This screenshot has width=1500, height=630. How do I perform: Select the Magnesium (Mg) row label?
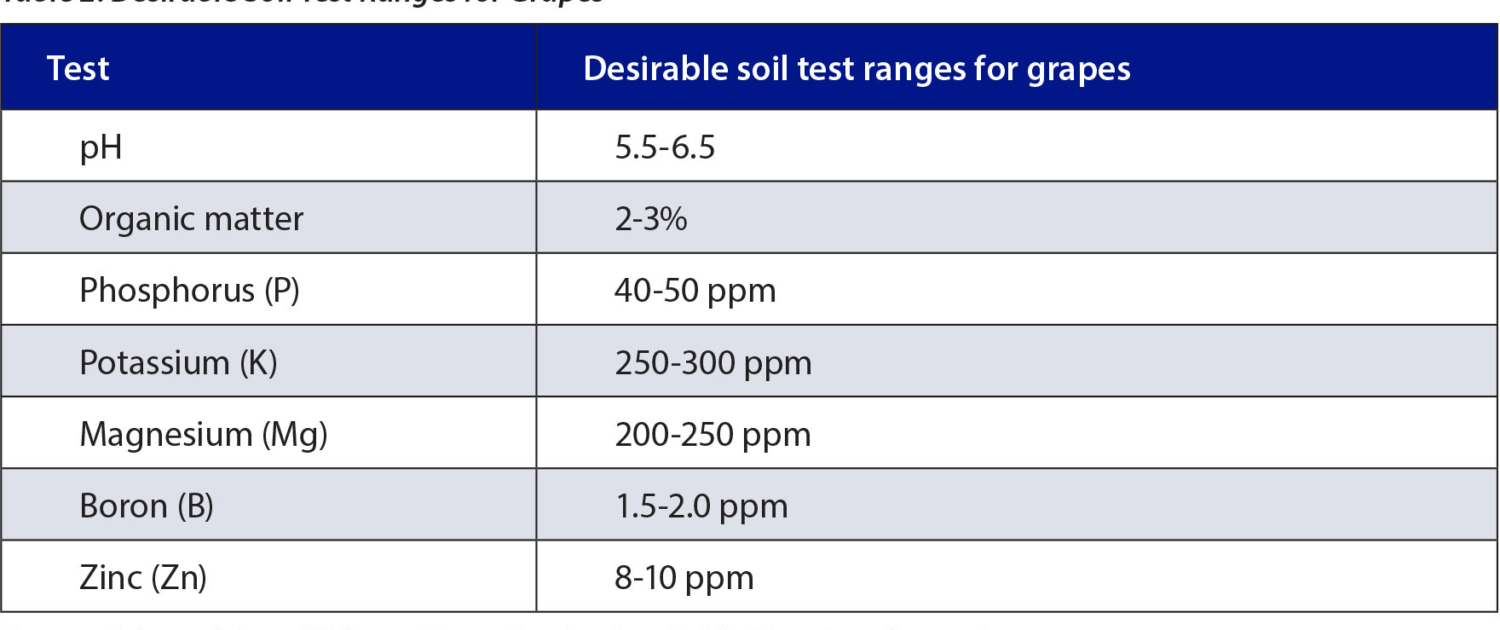pos(203,434)
